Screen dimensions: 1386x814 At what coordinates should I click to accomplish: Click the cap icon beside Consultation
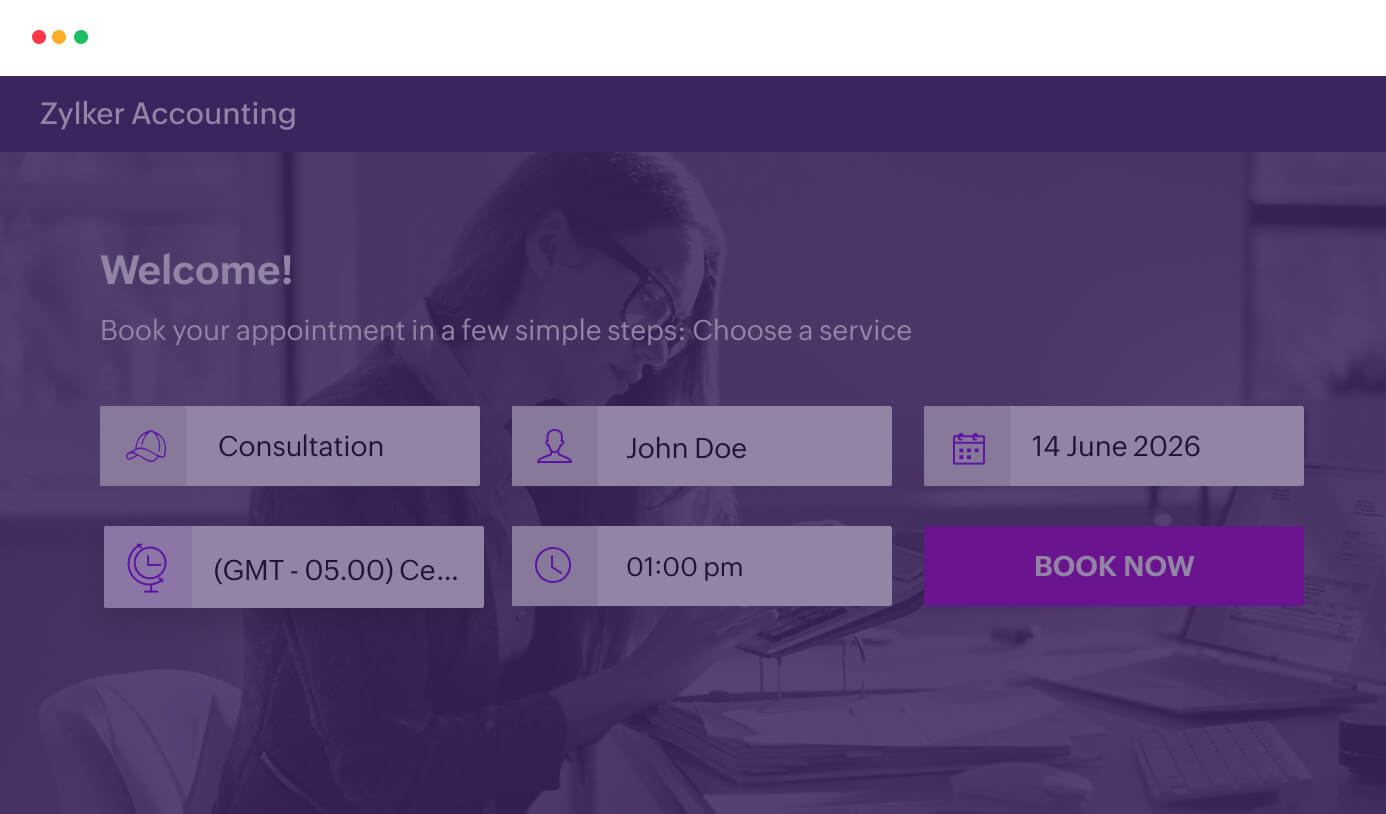[x=145, y=446]
